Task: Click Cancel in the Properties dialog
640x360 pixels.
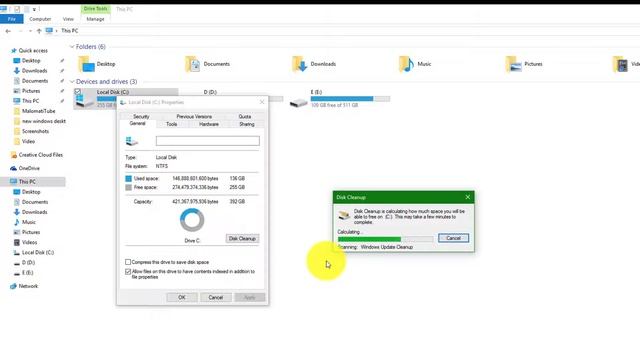Action: click(x=216, y=297)
